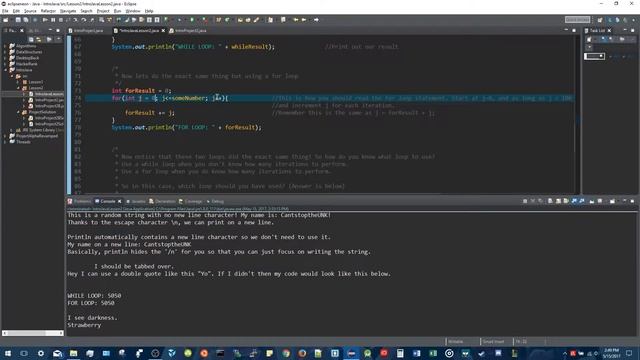The width and height of the screenshot is (640, 360).
Task: Switch to the Debug tab
Action: [x=215, y=201]
